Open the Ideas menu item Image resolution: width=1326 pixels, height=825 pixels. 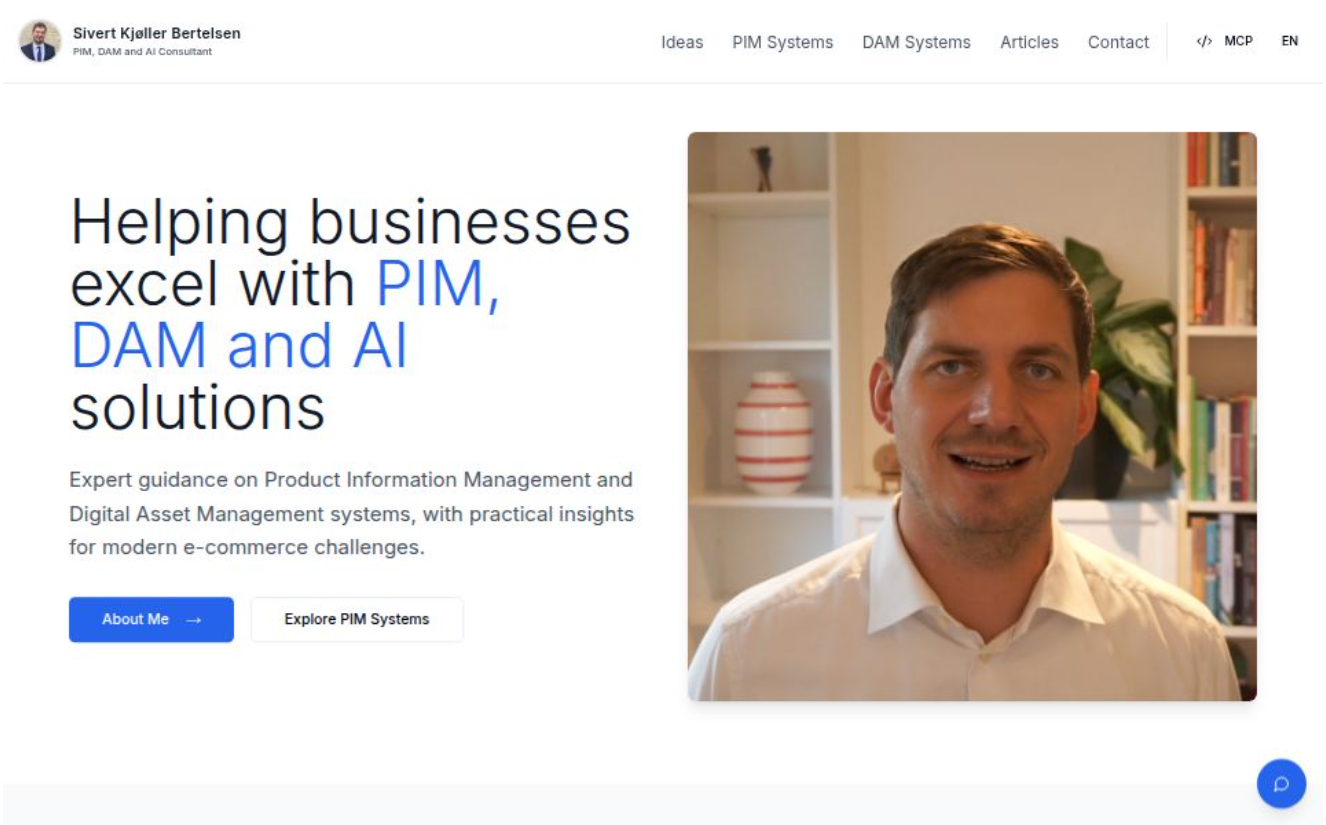click(x=682, y=42)
